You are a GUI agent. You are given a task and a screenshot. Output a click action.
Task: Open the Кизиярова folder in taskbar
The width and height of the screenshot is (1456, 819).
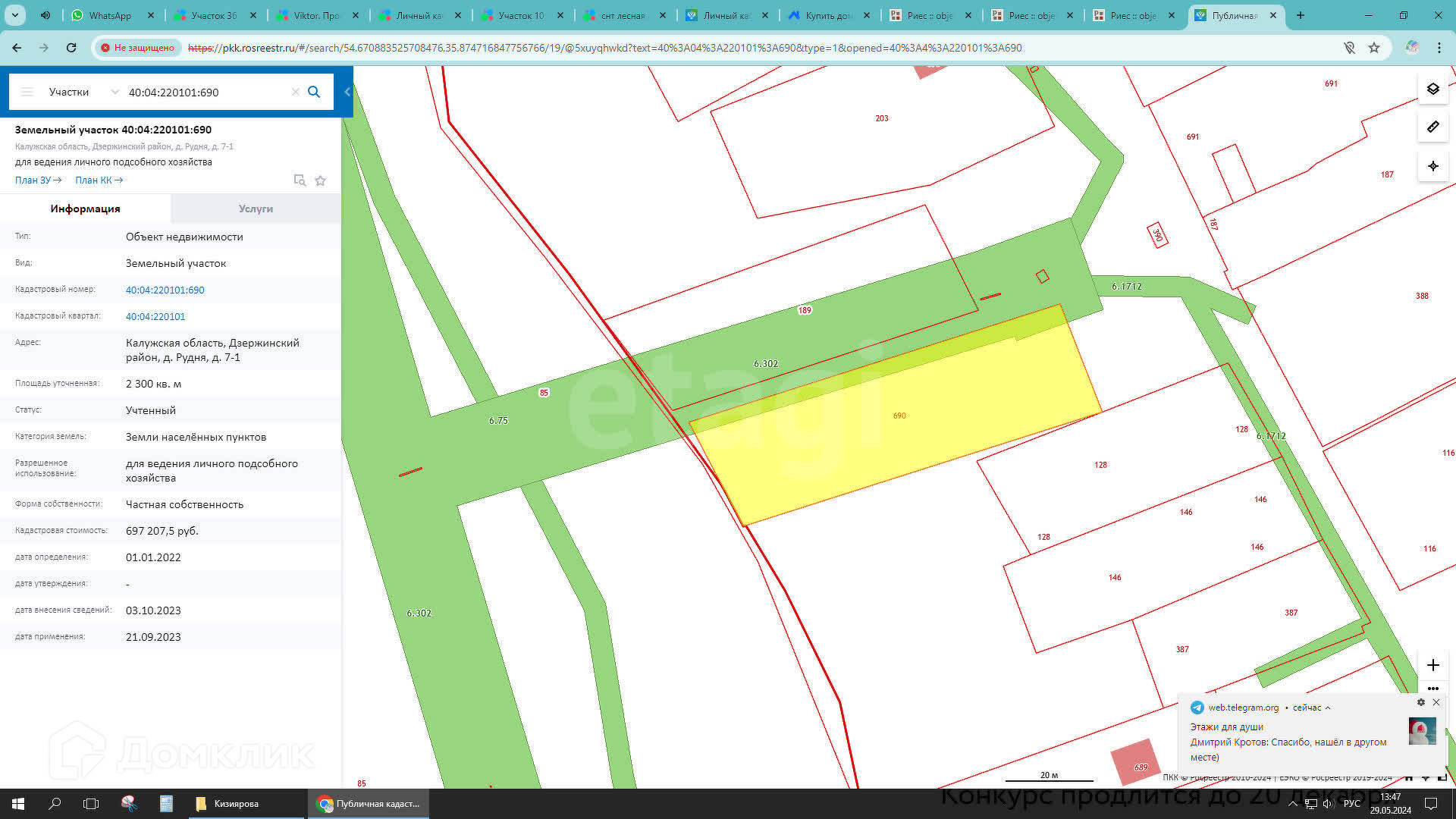tap(235, 804)
